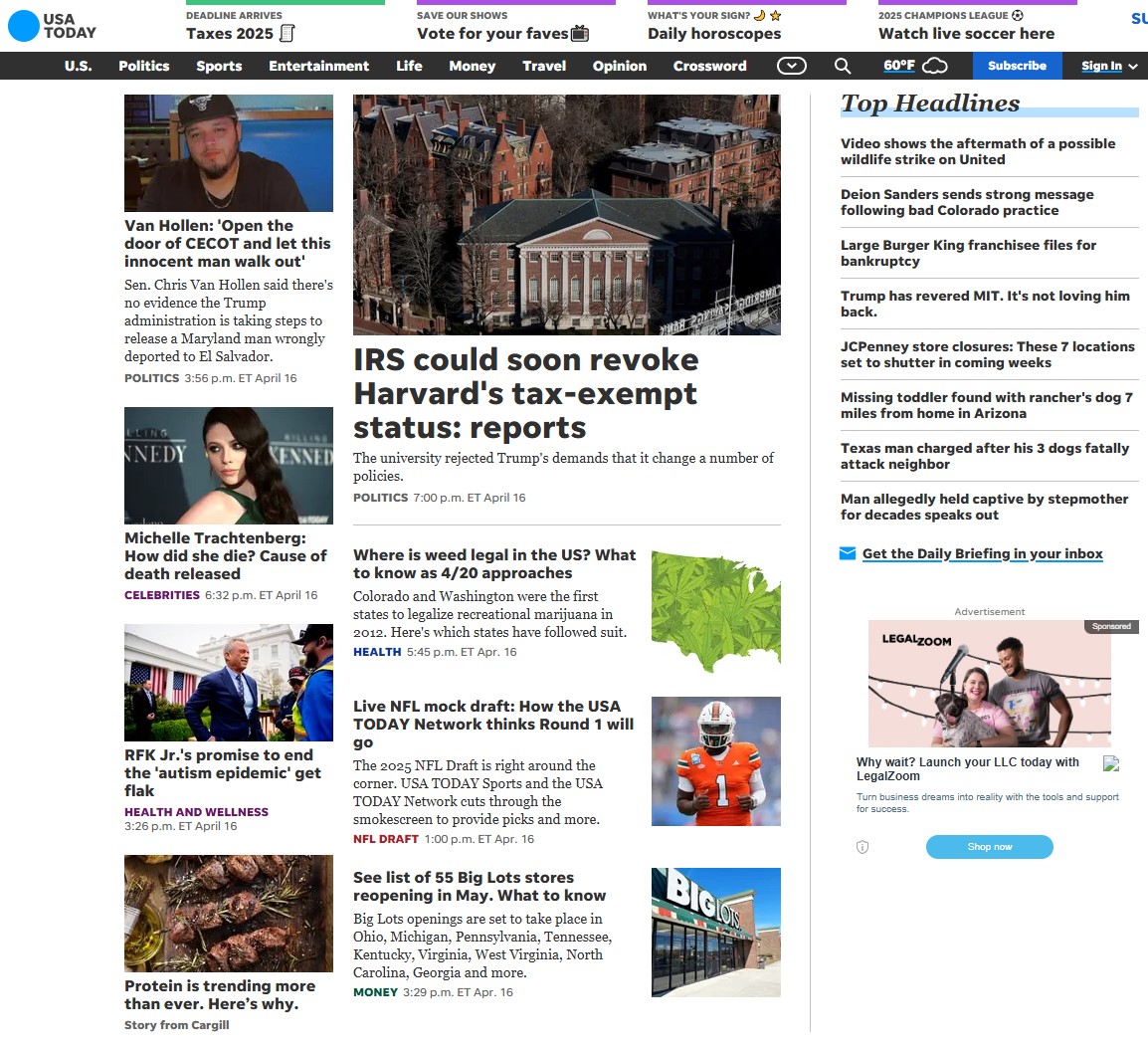
Task: Open Where is weed legal in the US article
Action: point(494,564)
